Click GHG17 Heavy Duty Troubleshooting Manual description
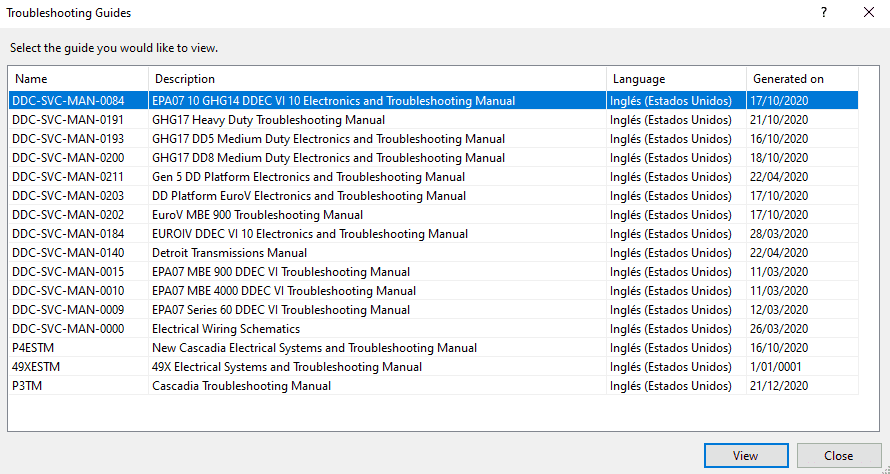 tap(268, 120)
